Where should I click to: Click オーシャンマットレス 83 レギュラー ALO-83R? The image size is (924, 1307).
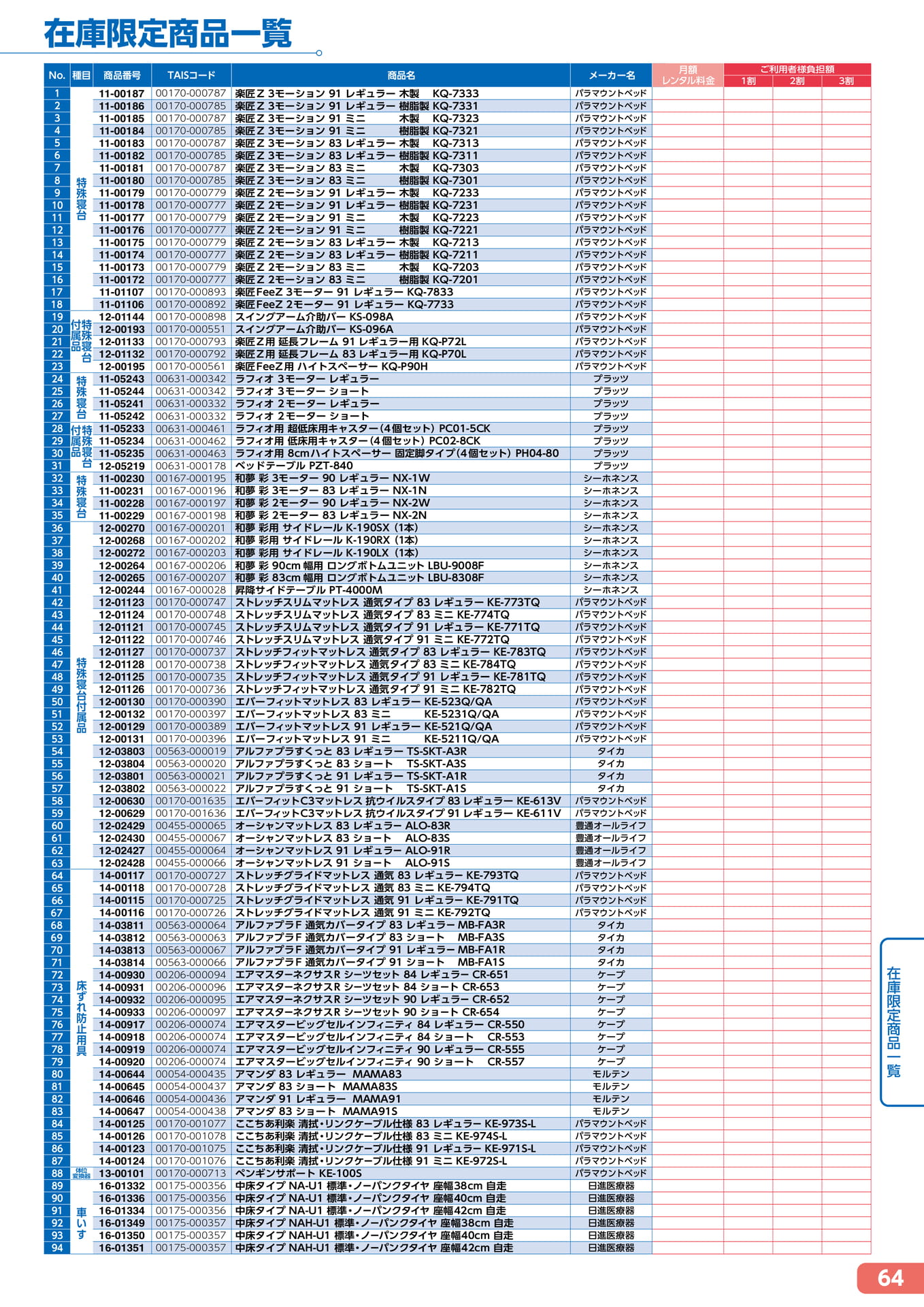(343, 826)
